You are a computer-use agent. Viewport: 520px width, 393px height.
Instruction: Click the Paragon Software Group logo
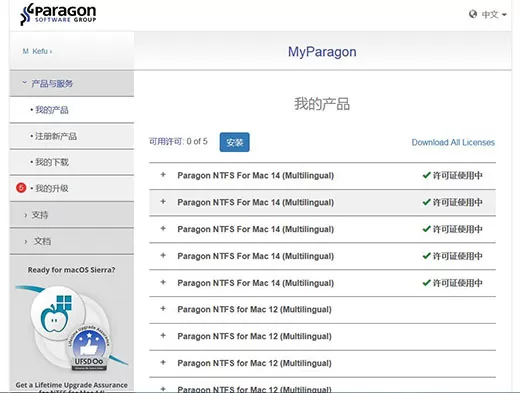58,14
